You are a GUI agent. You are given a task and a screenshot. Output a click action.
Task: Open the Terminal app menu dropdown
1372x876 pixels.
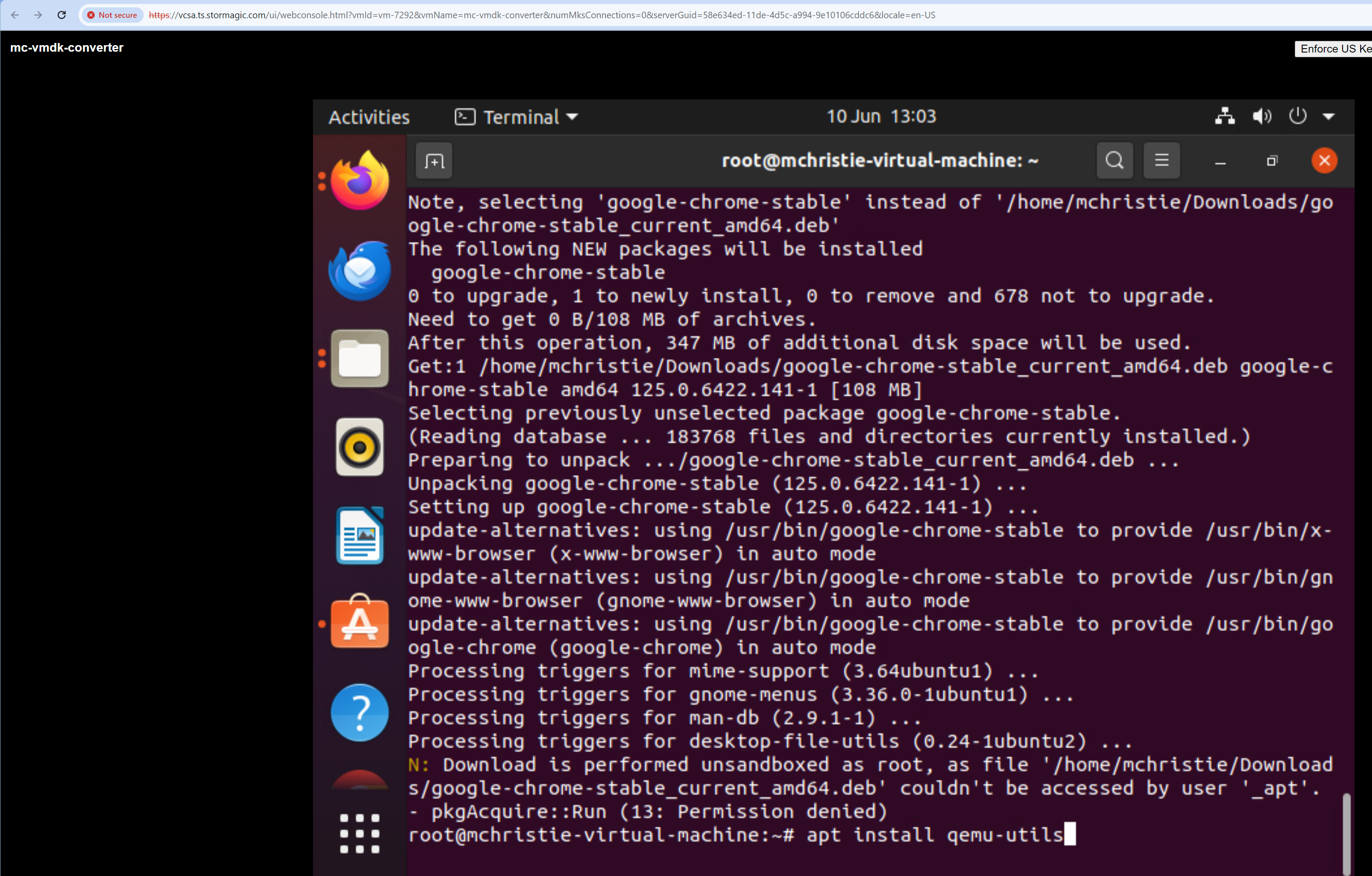point(516,117)
